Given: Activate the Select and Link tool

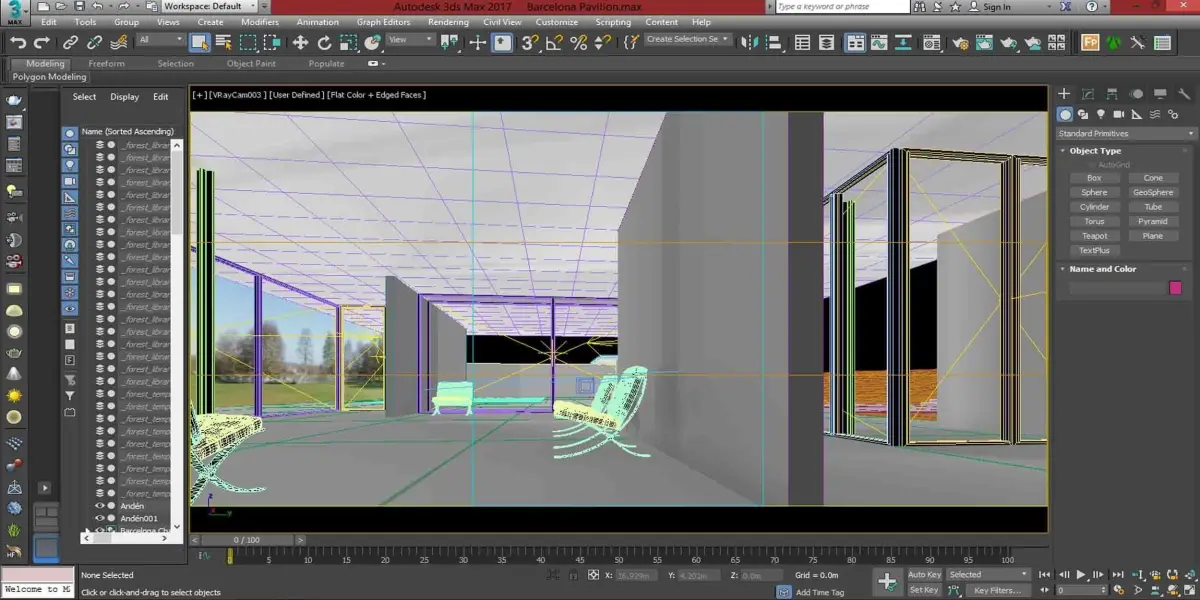Looking at the screenshot, I should [70, 42].
